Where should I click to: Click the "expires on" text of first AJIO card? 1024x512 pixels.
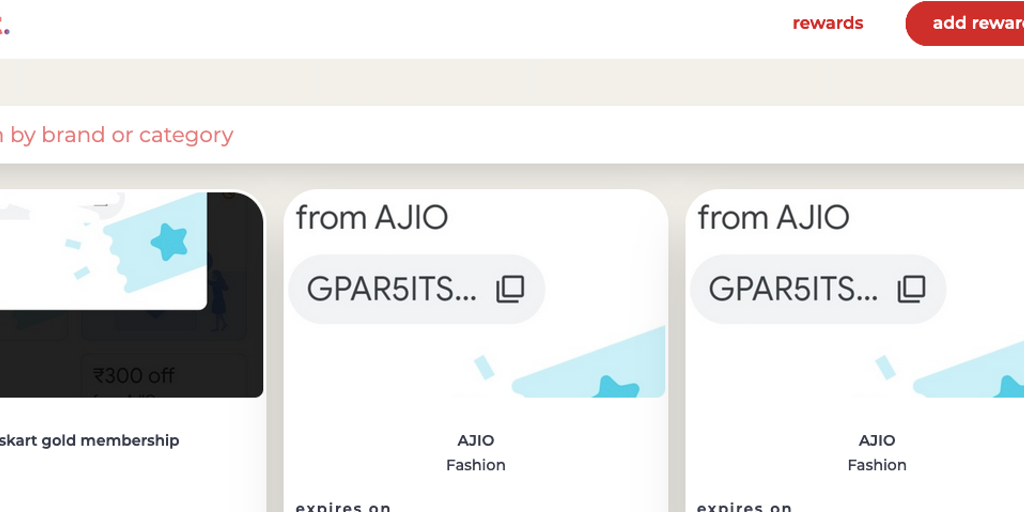[343, 506]
